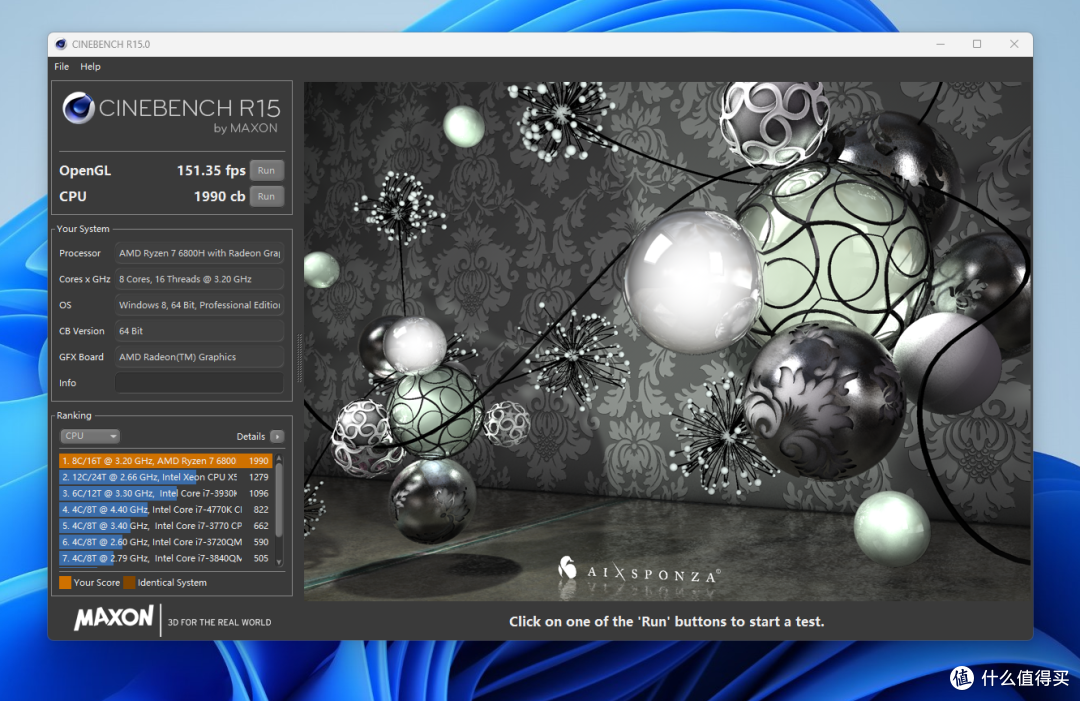Open the Help menu
Viewport: 1080px width, 701px height.
click(91, 67)
